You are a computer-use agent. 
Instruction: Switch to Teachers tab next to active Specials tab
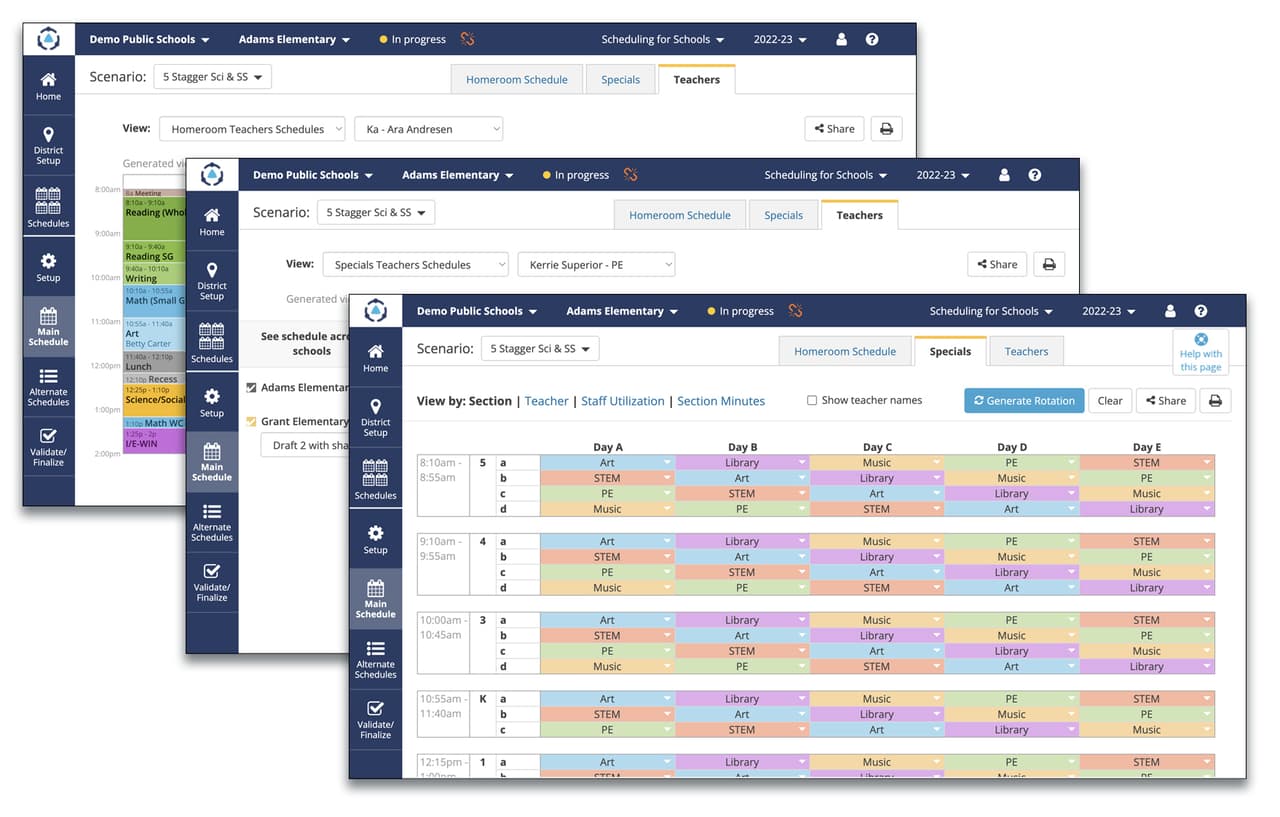[x=1026, y=351]
